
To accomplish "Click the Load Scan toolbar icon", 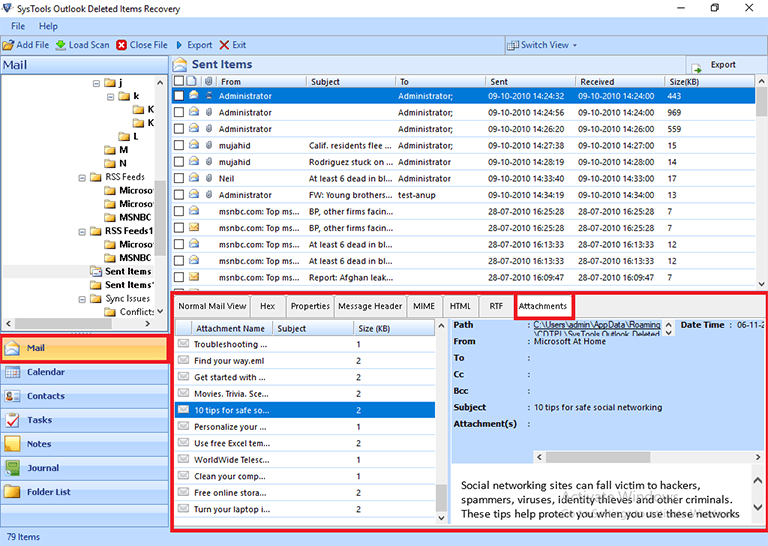I will [x=61, y=45].
